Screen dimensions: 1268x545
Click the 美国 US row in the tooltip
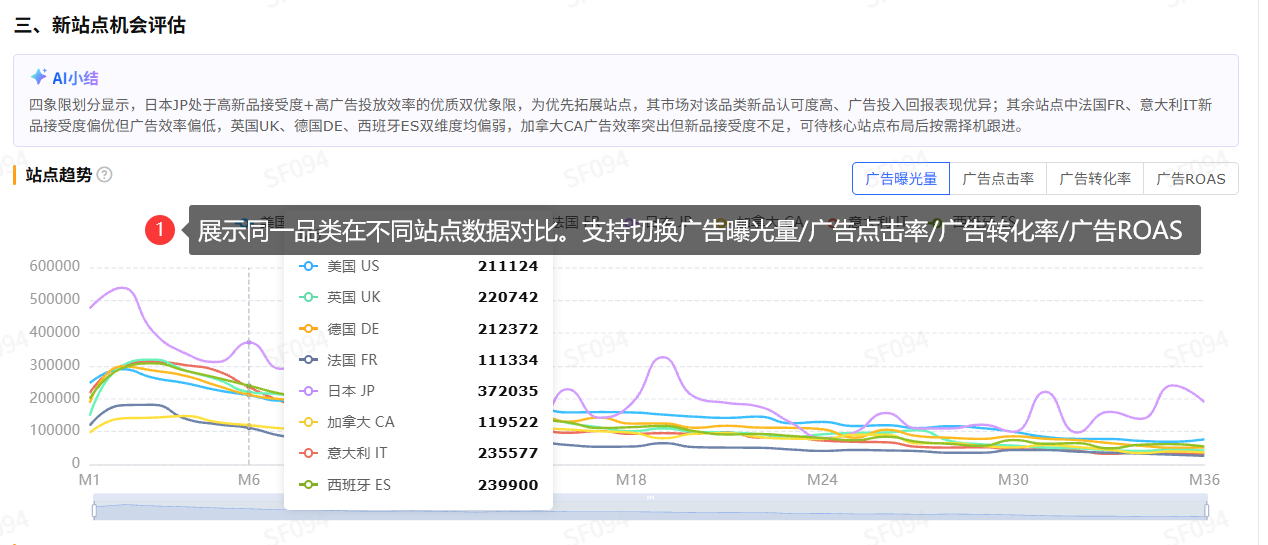pyautogui.click(x=418, y=266)
